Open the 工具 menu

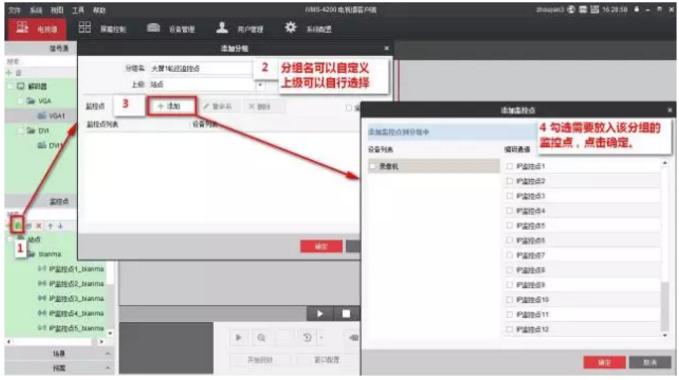pyautogui.click(x=78, y=10)
